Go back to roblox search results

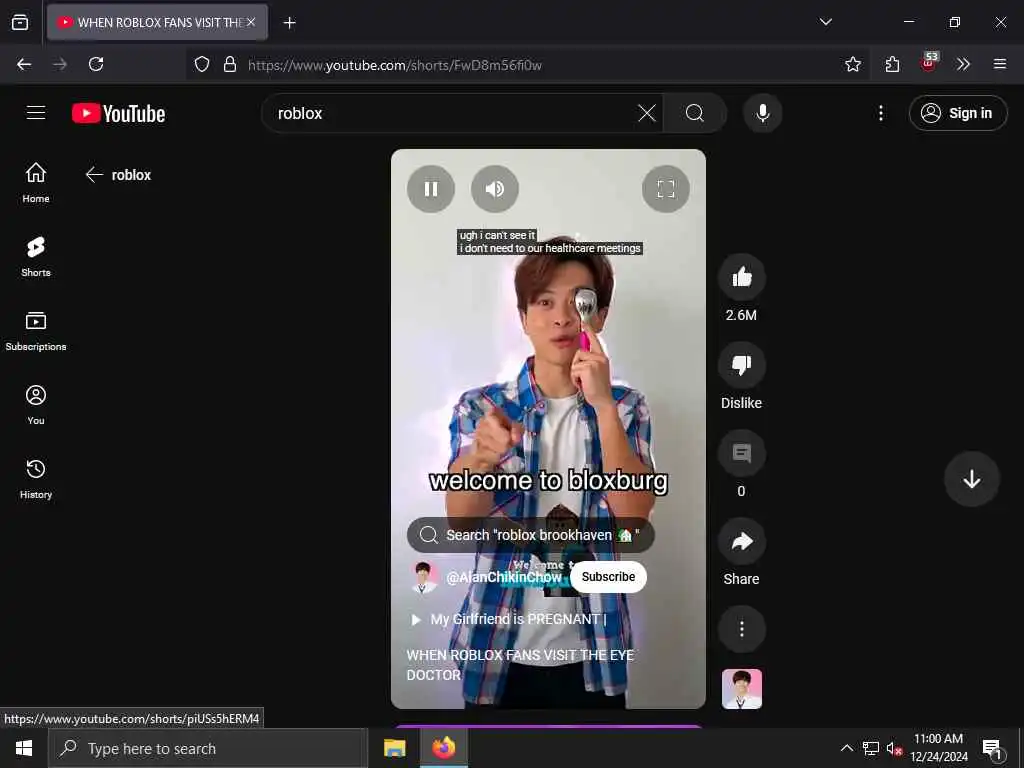[95, 175]
